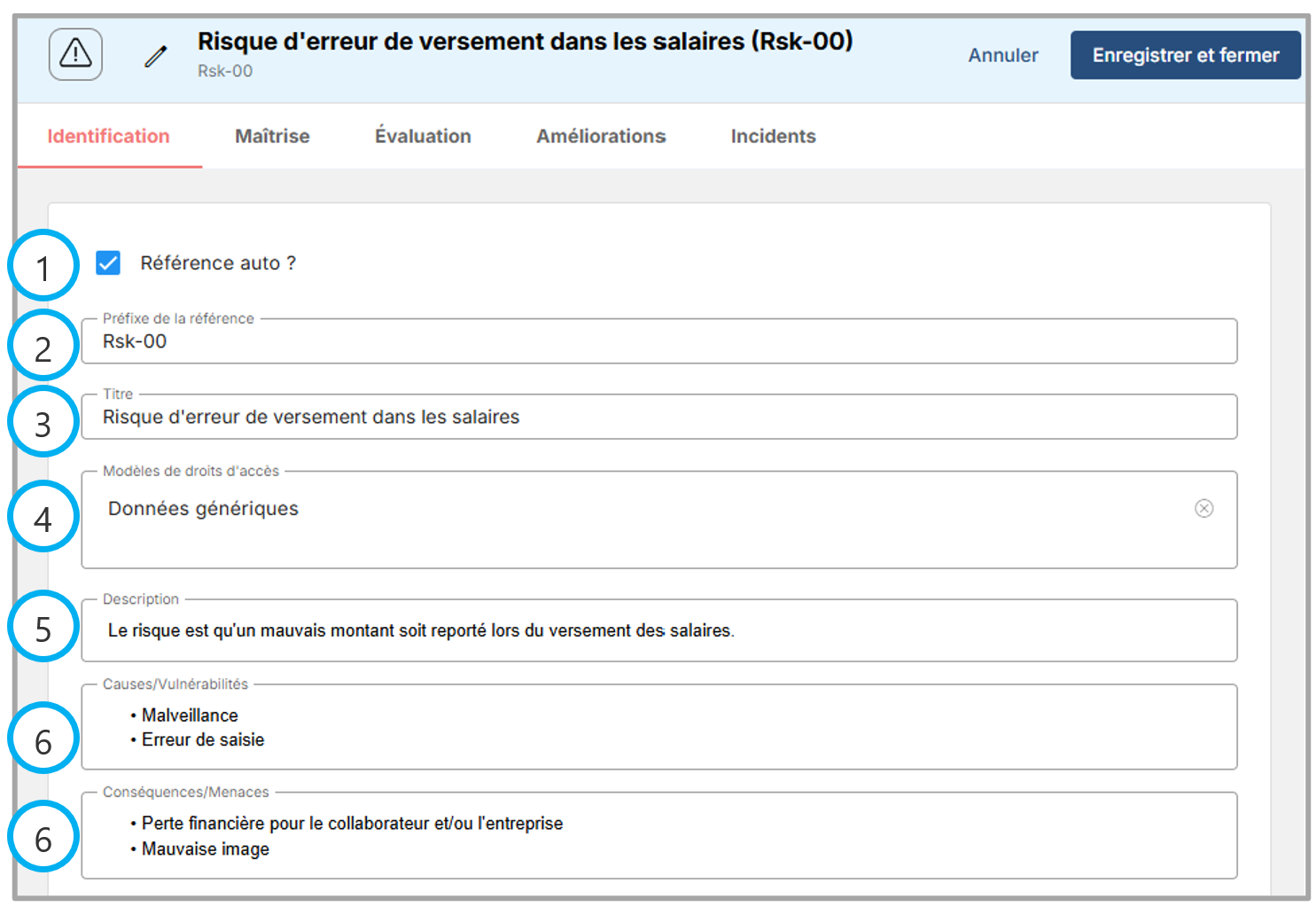Switch to the Identification tab
The height and width of the screenshot is (907, 1316).
pyautogui.click(x=108, y=137)
